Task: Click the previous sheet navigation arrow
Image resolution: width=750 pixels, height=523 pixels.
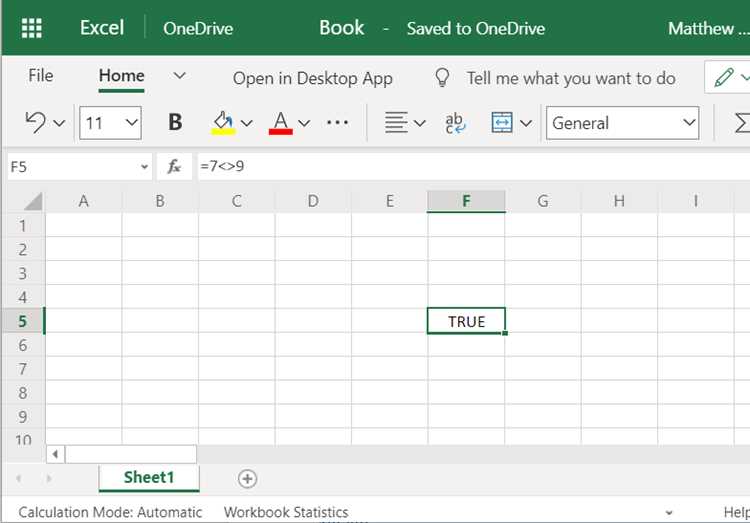Action: coord(19,478)
